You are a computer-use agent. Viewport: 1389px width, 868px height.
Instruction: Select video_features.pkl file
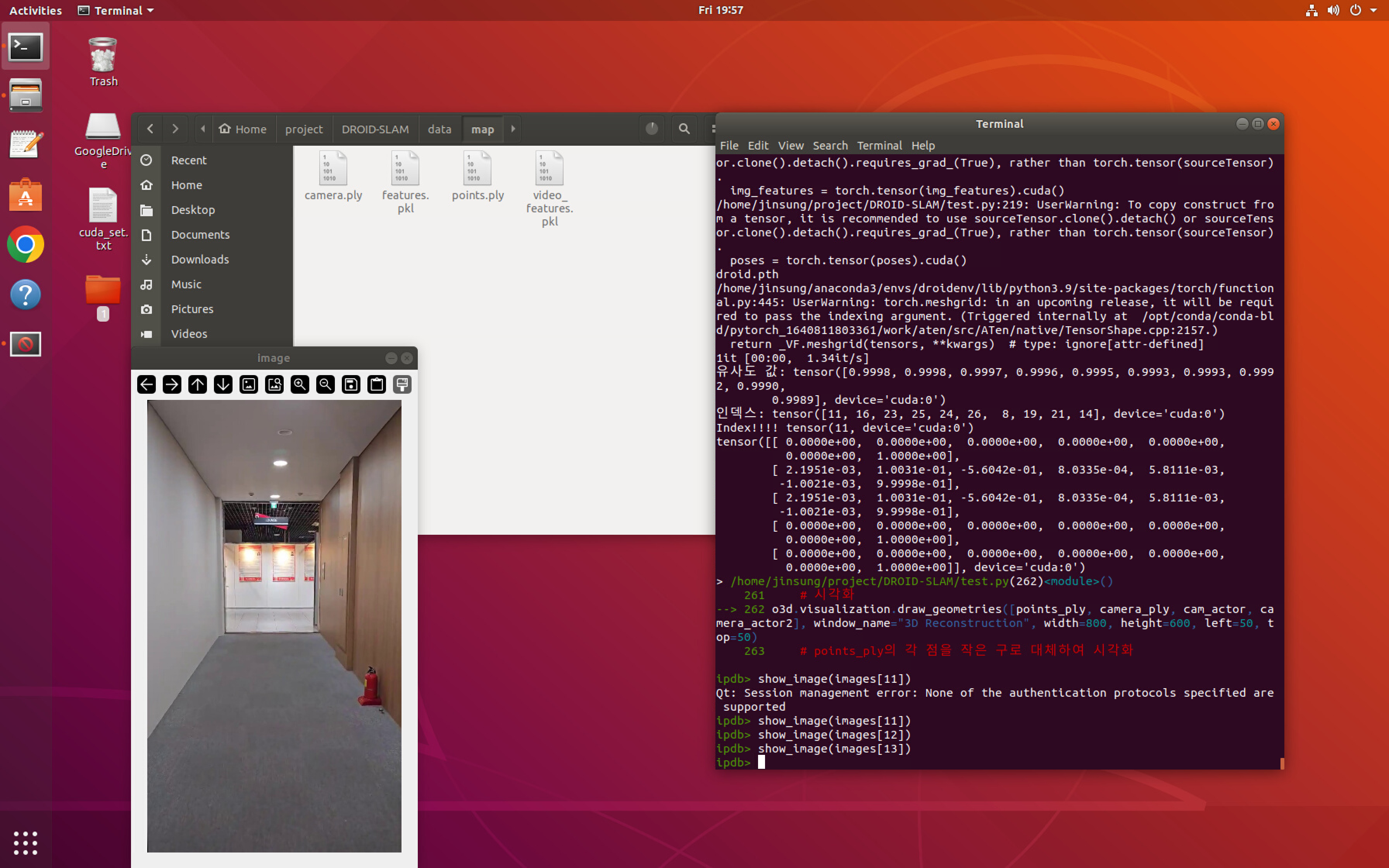(550, 189)
